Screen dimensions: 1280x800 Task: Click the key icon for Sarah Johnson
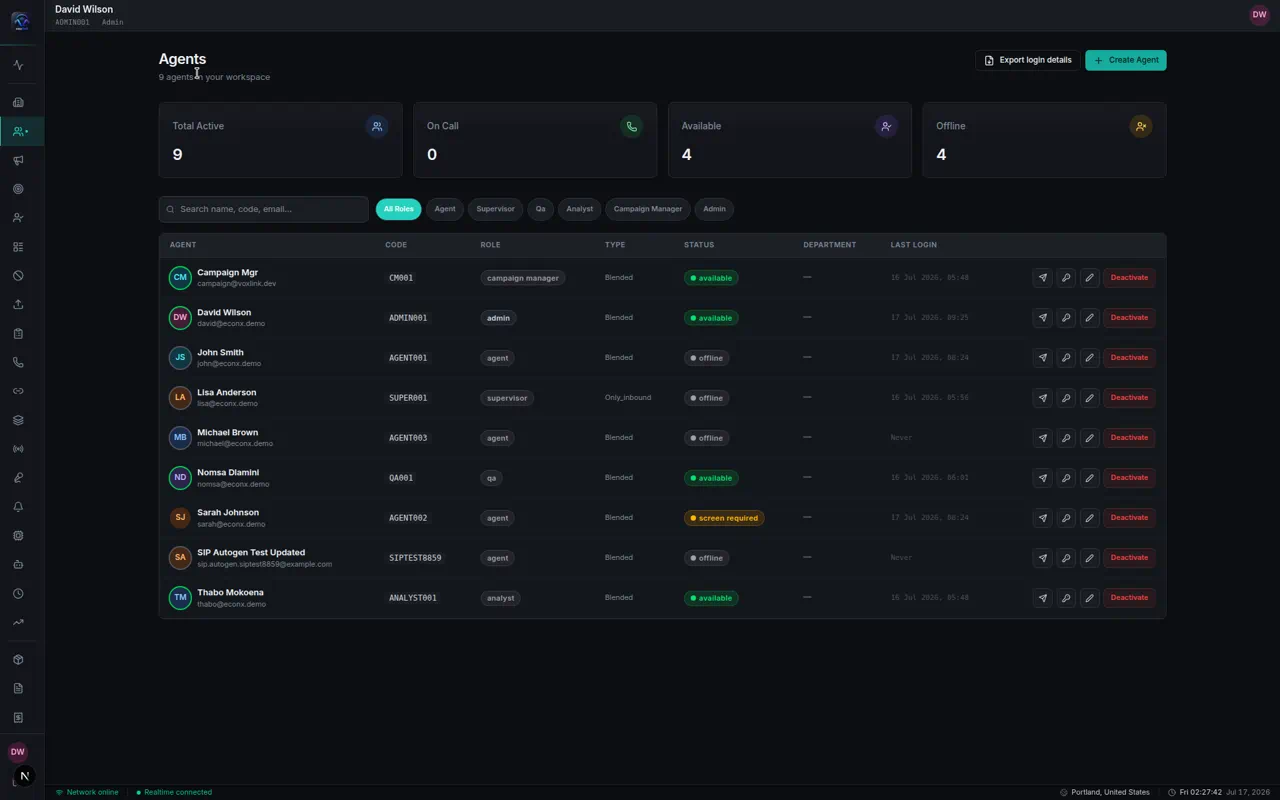pyautogui.click(x=1066, y=518)
